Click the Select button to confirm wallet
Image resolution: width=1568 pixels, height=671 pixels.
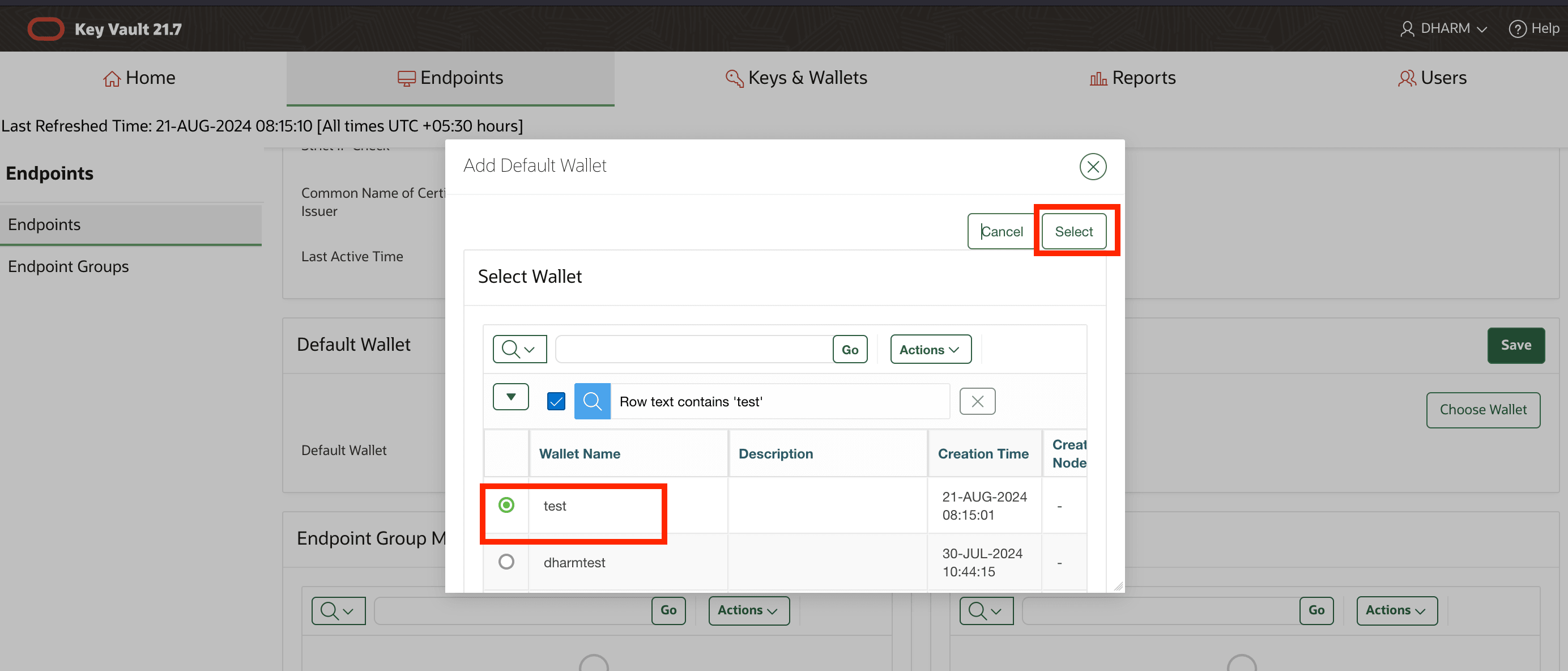click(1073, 231)
